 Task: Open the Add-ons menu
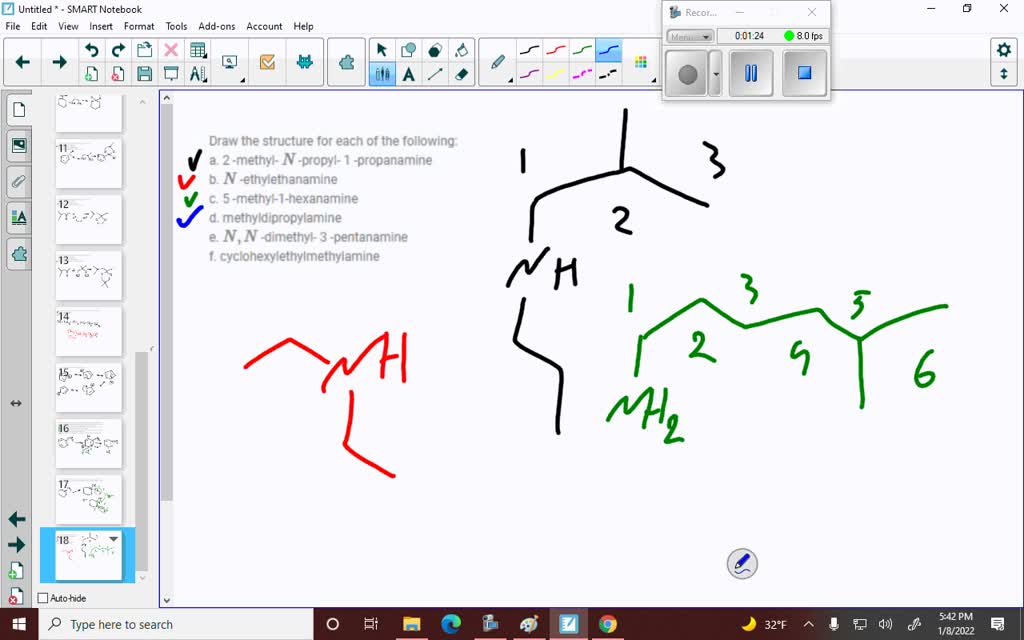coord(217,26)
